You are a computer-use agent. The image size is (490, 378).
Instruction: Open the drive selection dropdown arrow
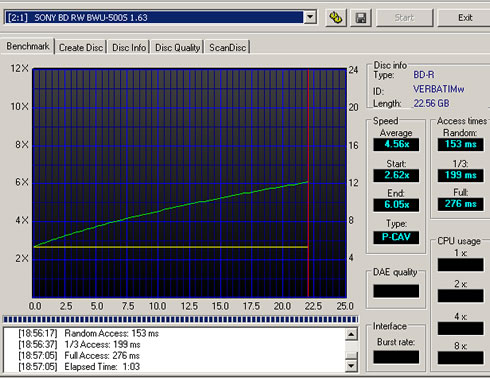click(x=310, y=17)
